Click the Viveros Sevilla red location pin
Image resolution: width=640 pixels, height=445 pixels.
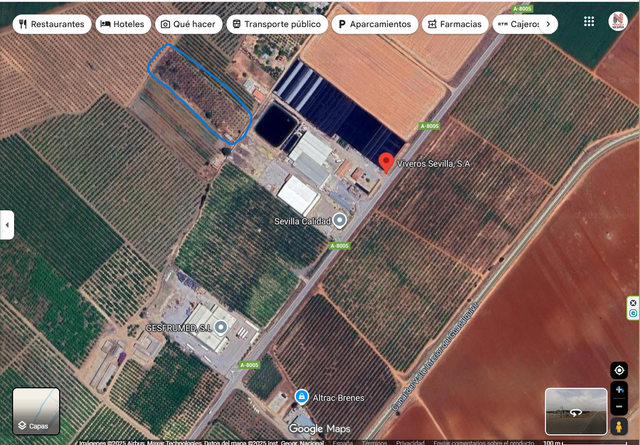pyautogui.click(x=386, y=162)
